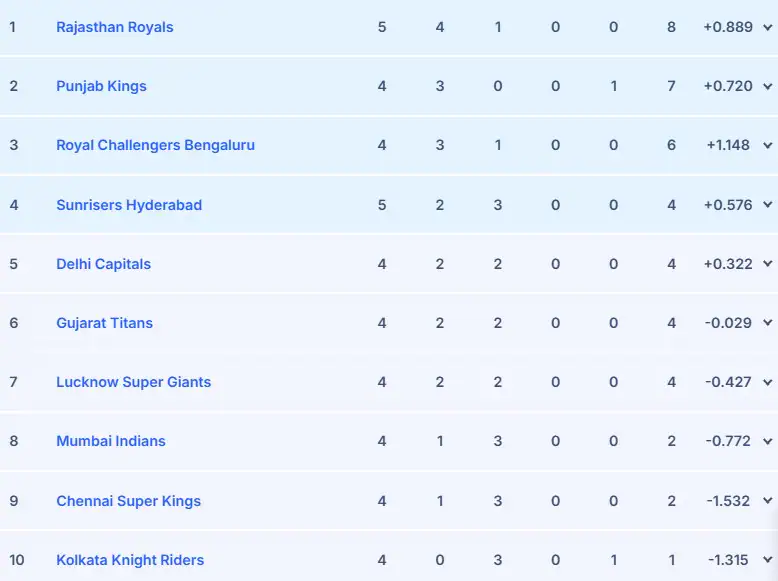Screen dimensions: 778x581
Task: Open Chennai Super Kings row chevron
Action: coord(767,501)
